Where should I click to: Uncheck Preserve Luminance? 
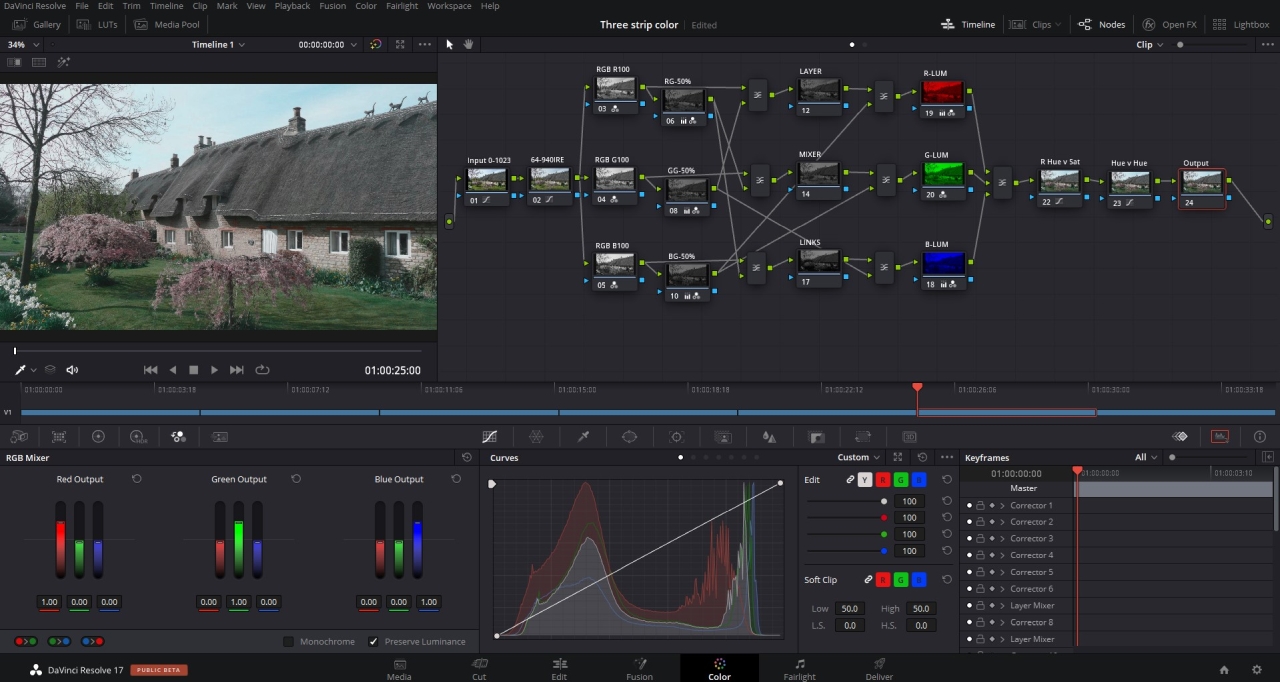(374, 641)
